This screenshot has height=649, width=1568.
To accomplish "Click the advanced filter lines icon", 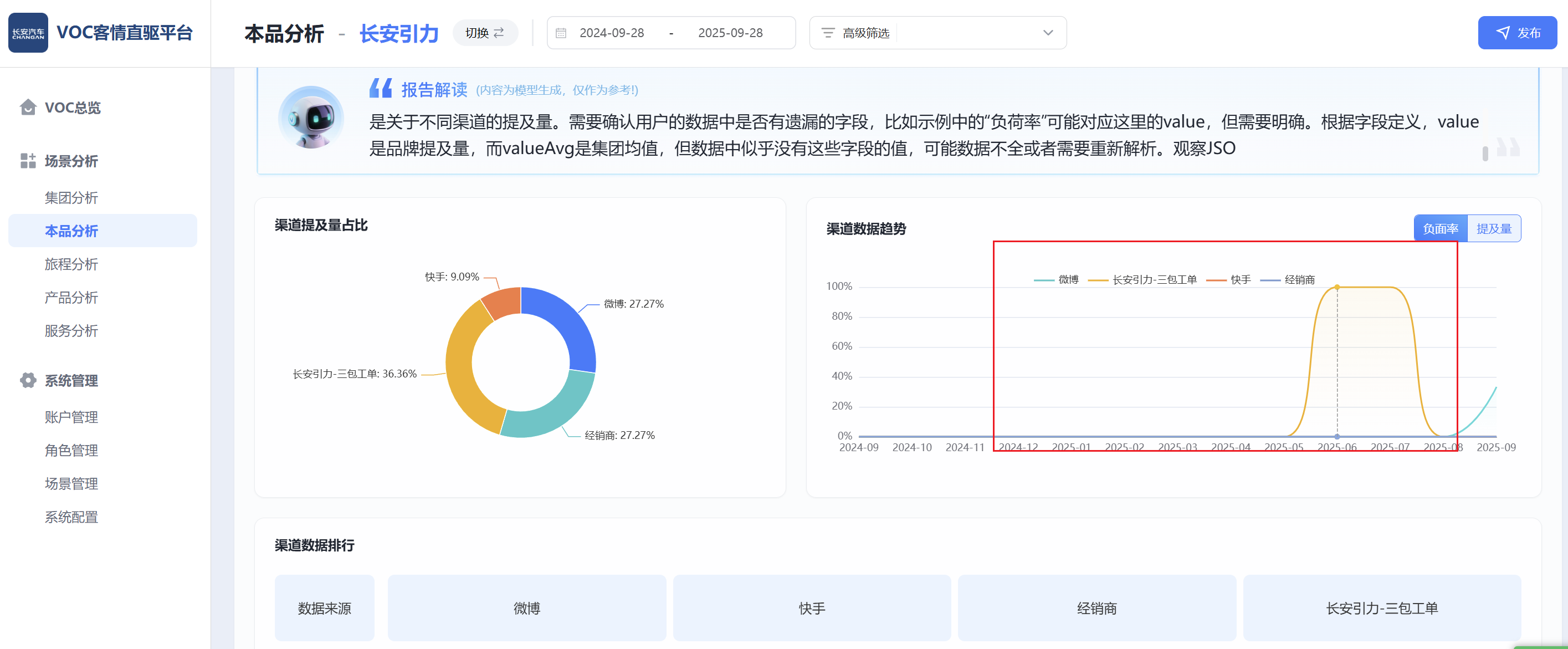I will coord(828,33).
